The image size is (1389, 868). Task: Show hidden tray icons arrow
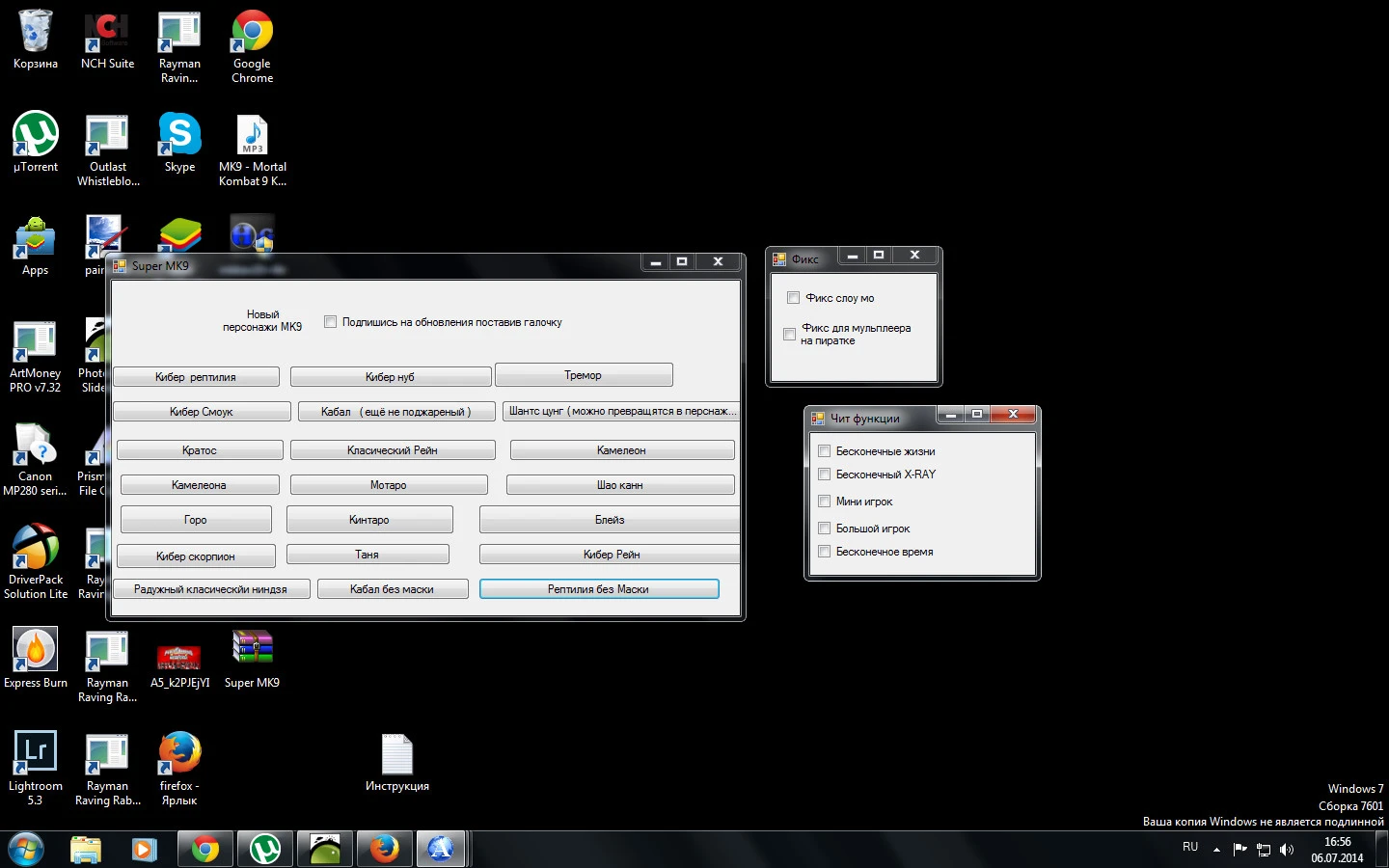pos(1216,850)
